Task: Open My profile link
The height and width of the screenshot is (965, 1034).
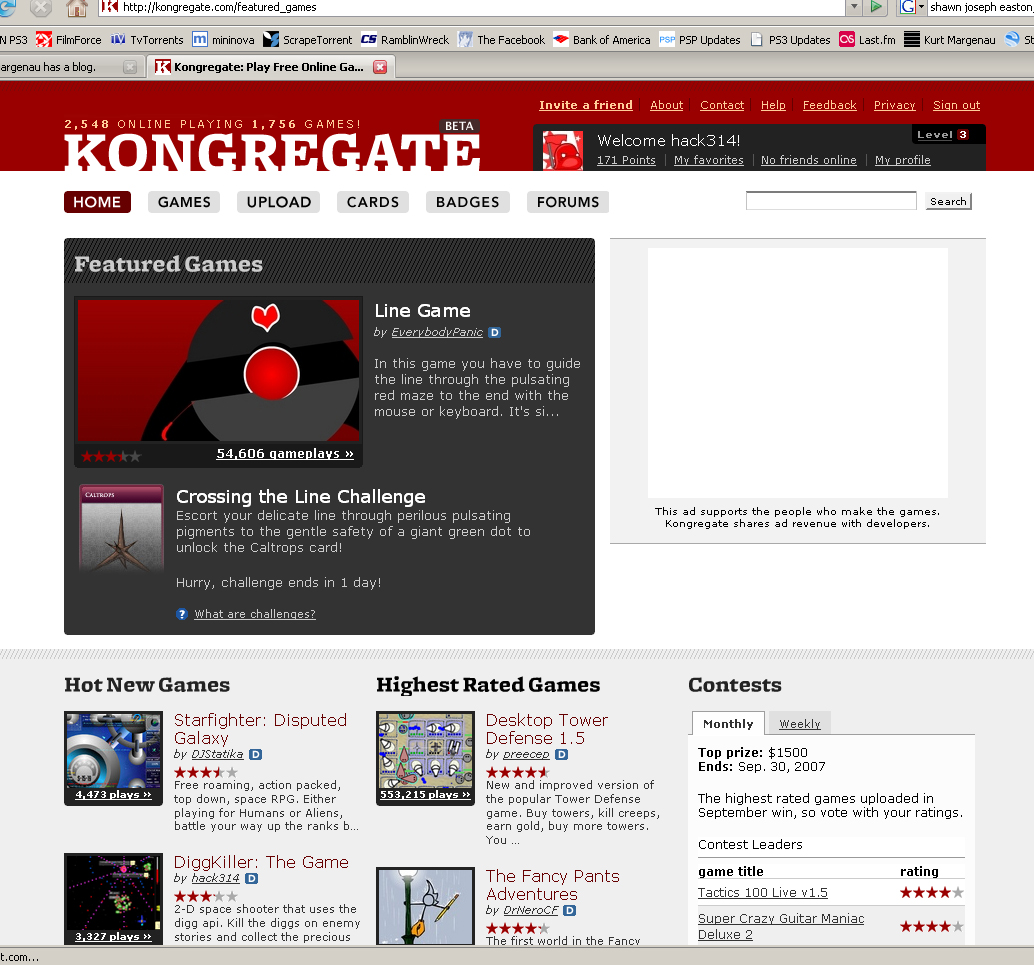Action: 902,160
